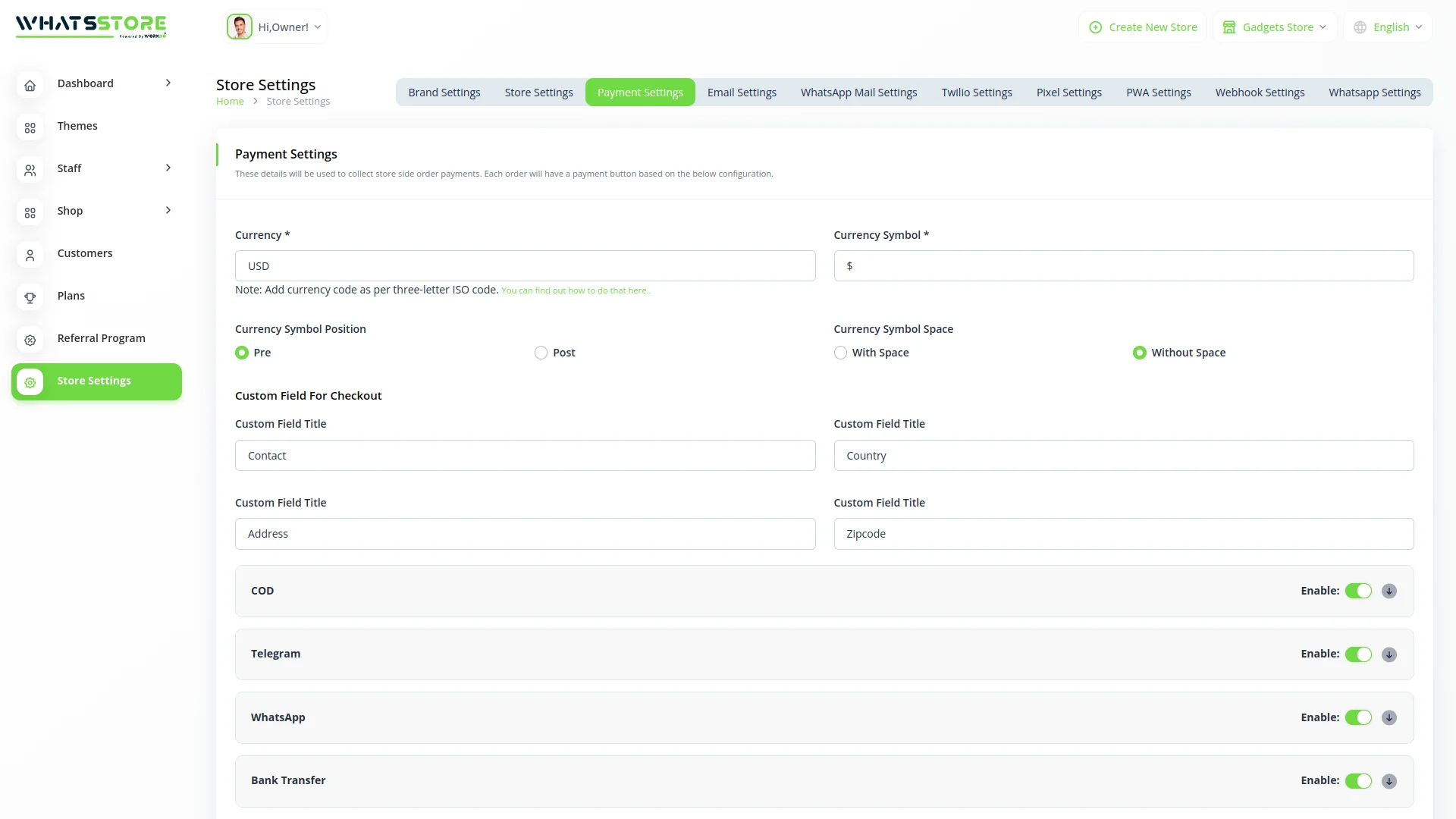Viewport: 1456px width, 819px height.
Task: Click the Dashboard home icon in sidebar
Action: [x=30, y=85]
